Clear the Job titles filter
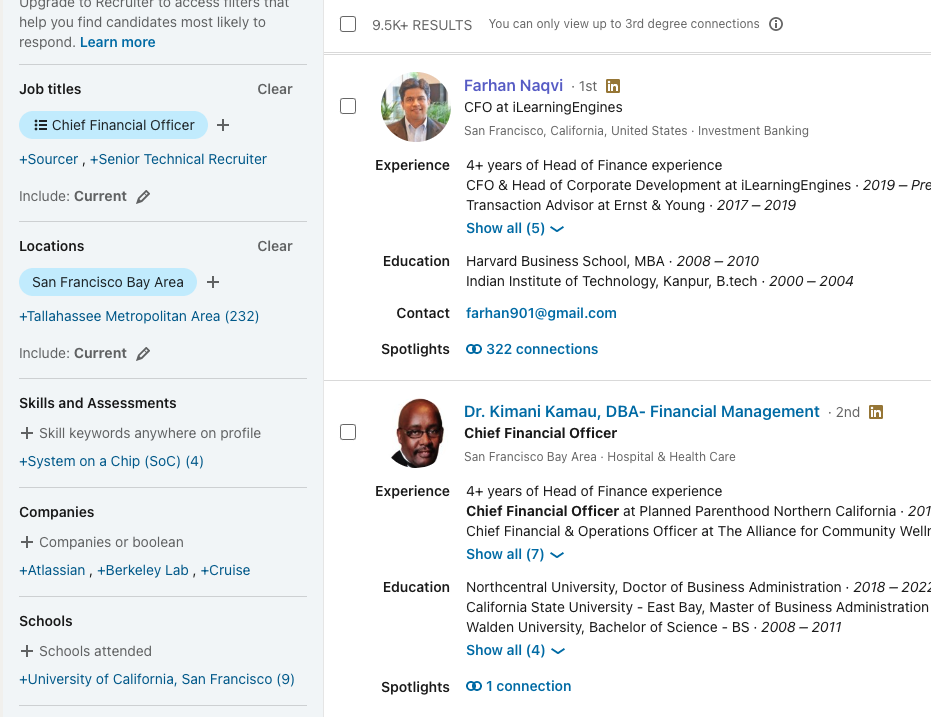This screenshot has width=931, height=717. (275, 89)
